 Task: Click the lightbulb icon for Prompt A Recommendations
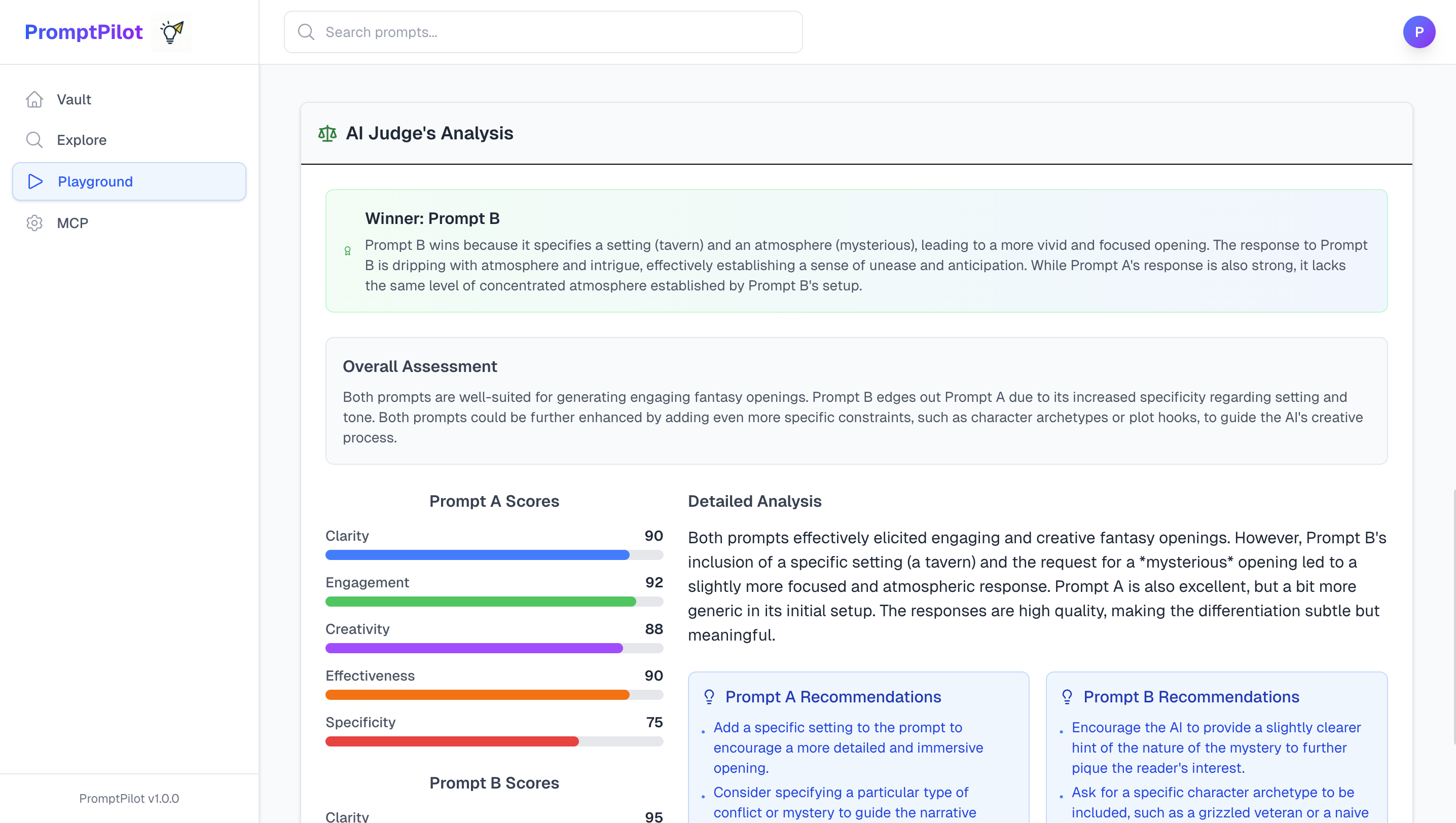(x=709, y=697)
